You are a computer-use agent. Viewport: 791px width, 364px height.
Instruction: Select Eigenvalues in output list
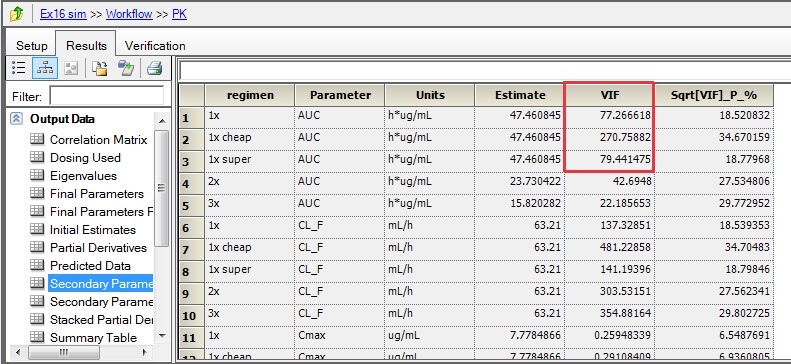tap(83, 175)
